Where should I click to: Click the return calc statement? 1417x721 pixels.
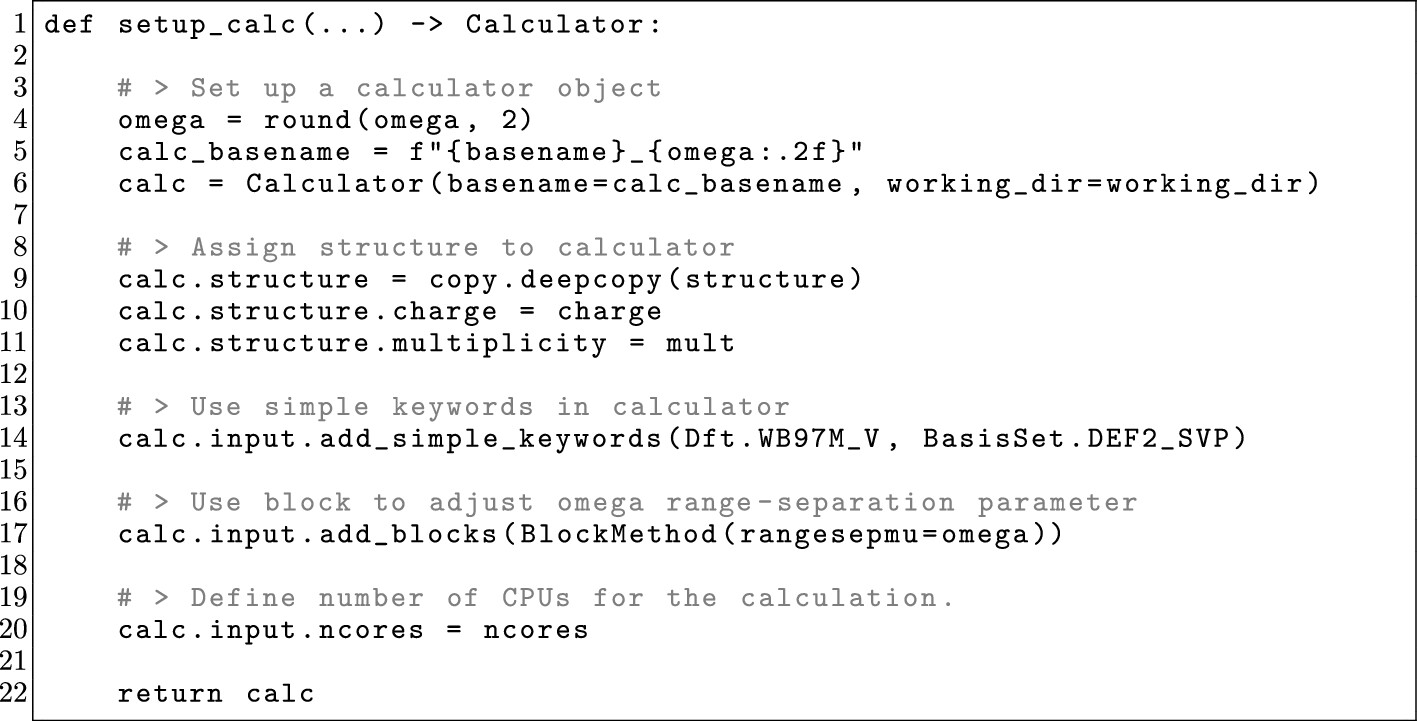point(216,694)
